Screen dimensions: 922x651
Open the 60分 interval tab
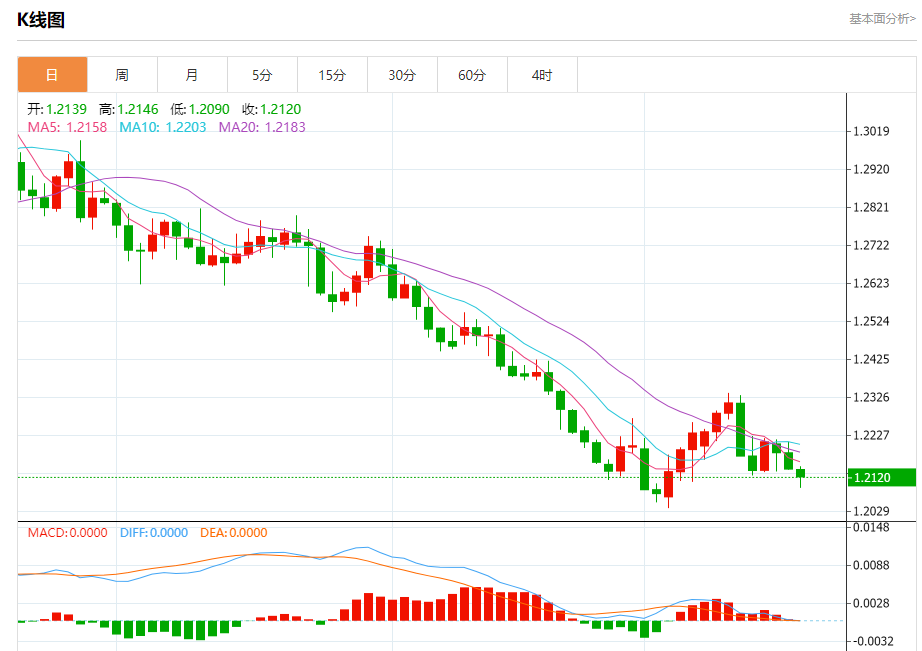[472, 75]
